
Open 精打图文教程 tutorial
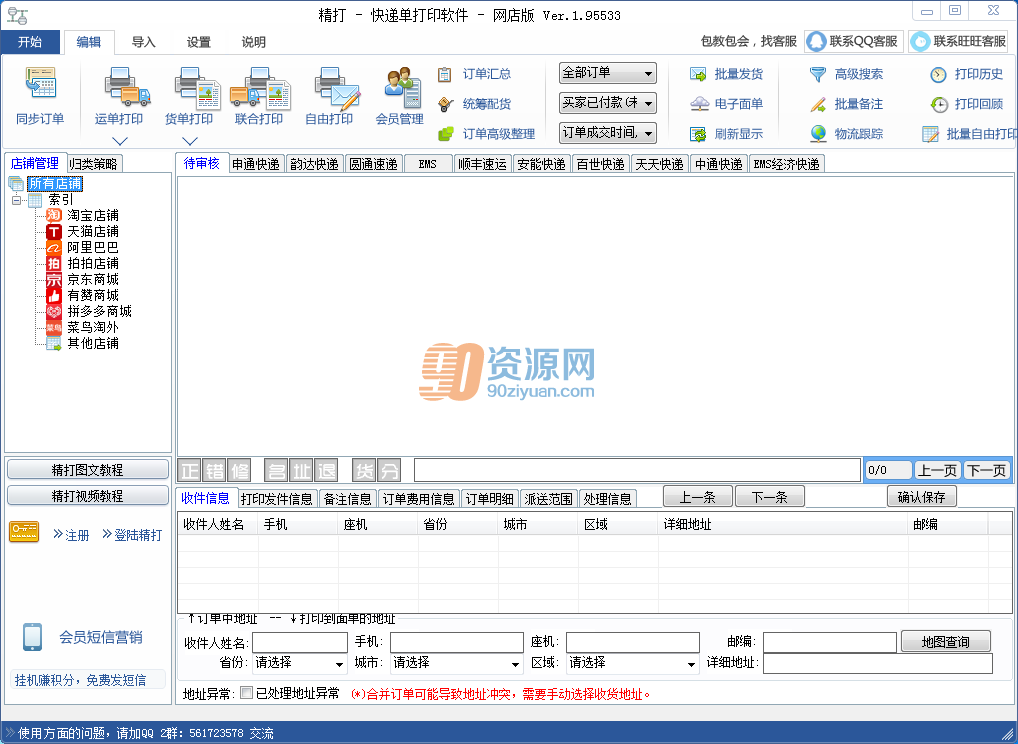point(88,469)
